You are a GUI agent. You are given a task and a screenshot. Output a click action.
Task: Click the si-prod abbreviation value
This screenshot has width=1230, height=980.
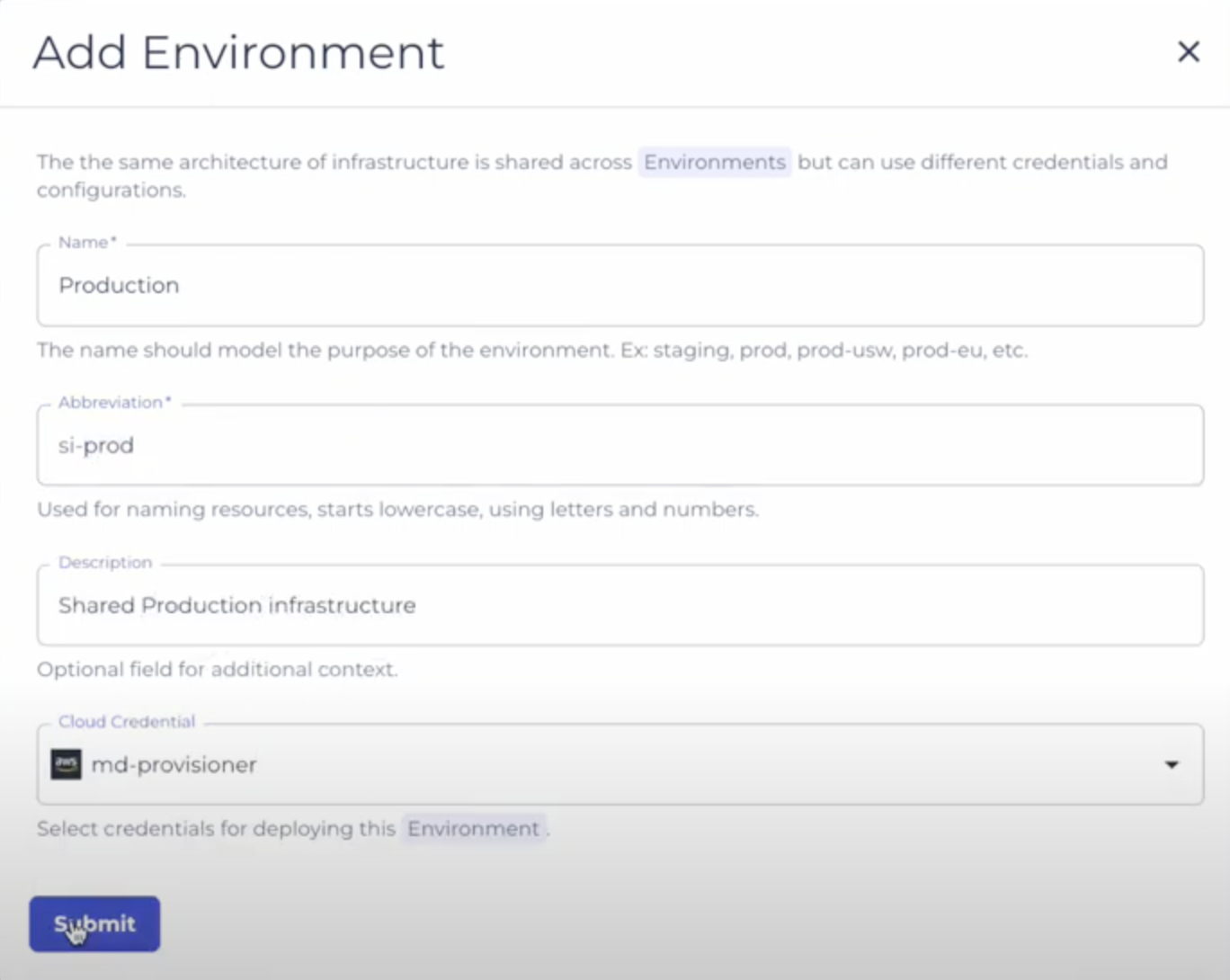click(x=96, y=445)
